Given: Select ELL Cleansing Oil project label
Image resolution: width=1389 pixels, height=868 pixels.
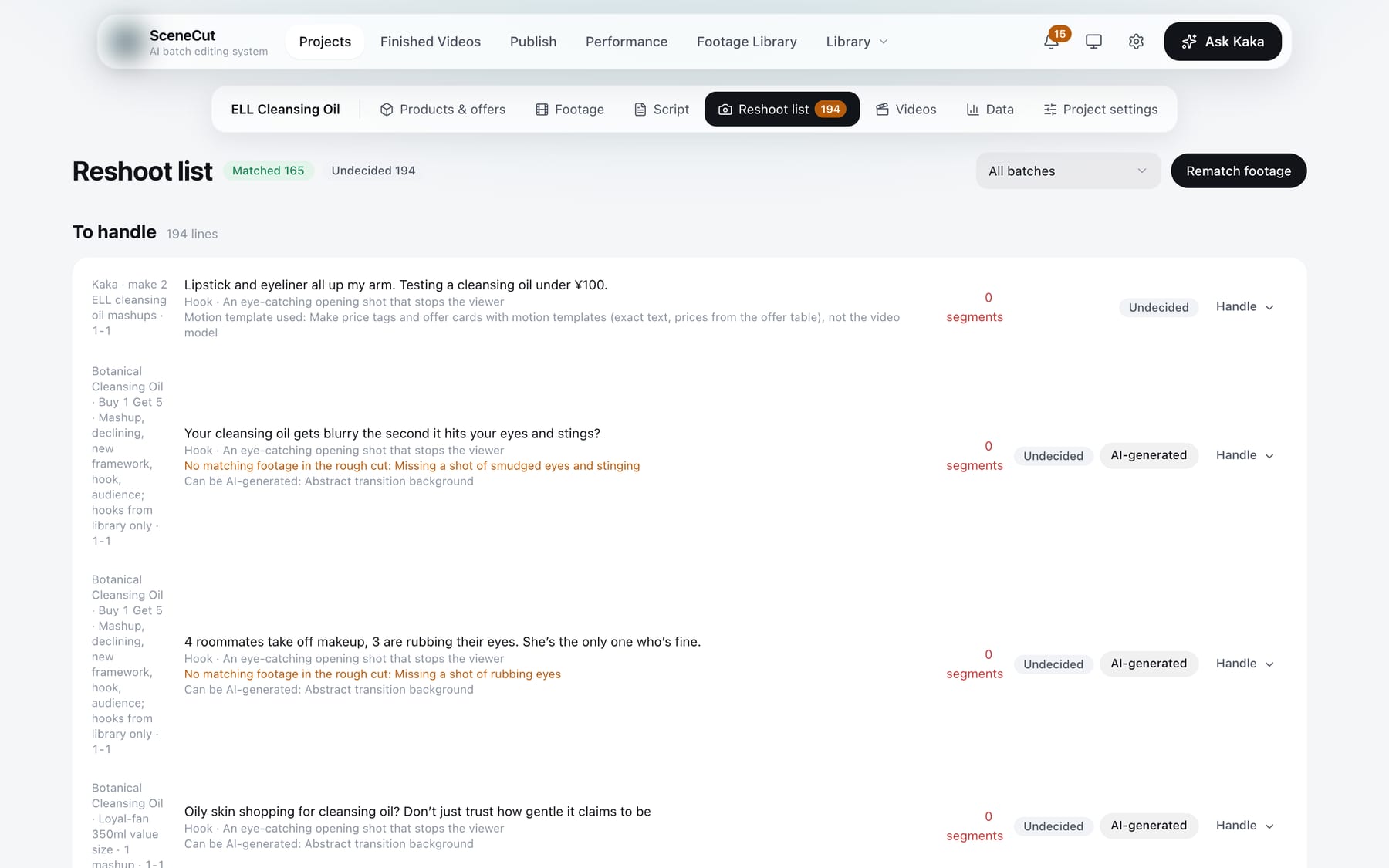Looking at the screenshot, I should [x=286, y=110].
